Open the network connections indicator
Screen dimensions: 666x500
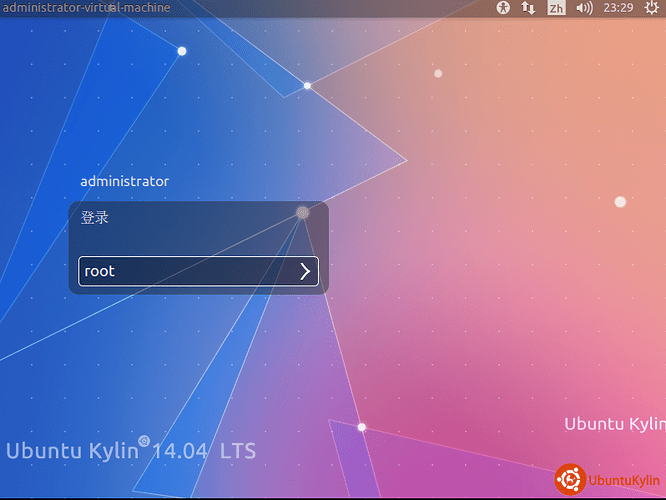[x=528, y=8]
